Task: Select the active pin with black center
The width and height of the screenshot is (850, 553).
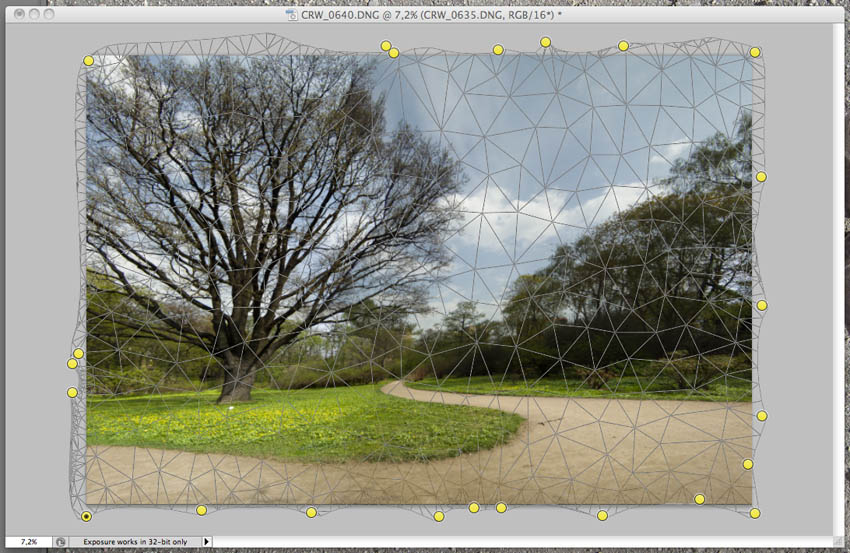Action: (87, 516)
